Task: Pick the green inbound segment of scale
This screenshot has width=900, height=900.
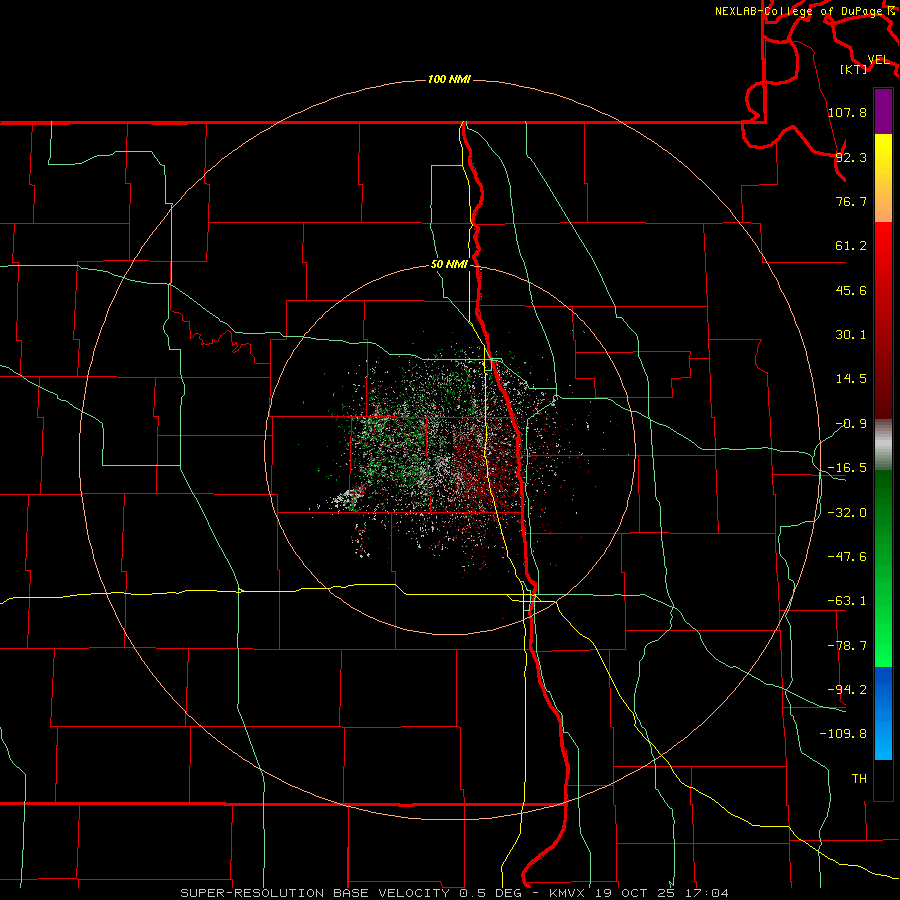Action: (x=883, y=568)
